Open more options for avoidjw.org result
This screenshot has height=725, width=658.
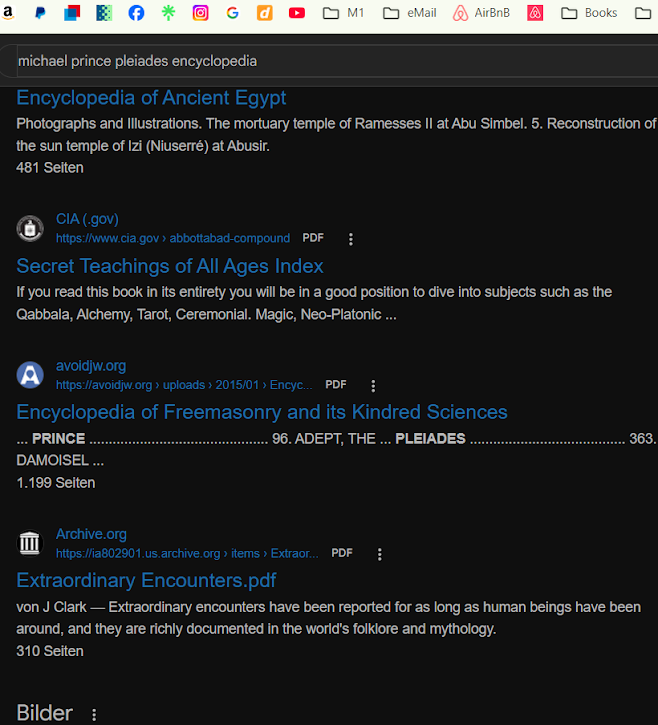tap(373, 386)
